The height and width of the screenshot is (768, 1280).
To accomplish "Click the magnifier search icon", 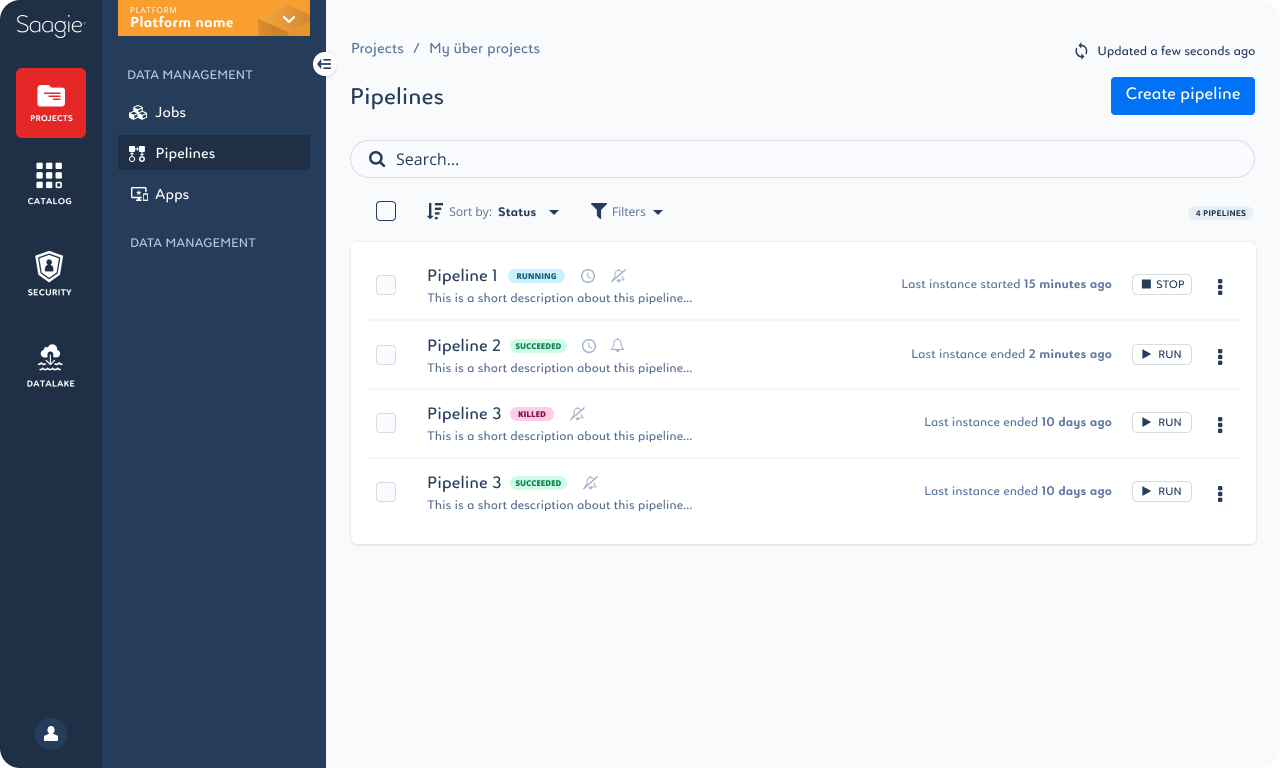I will 377,159.
